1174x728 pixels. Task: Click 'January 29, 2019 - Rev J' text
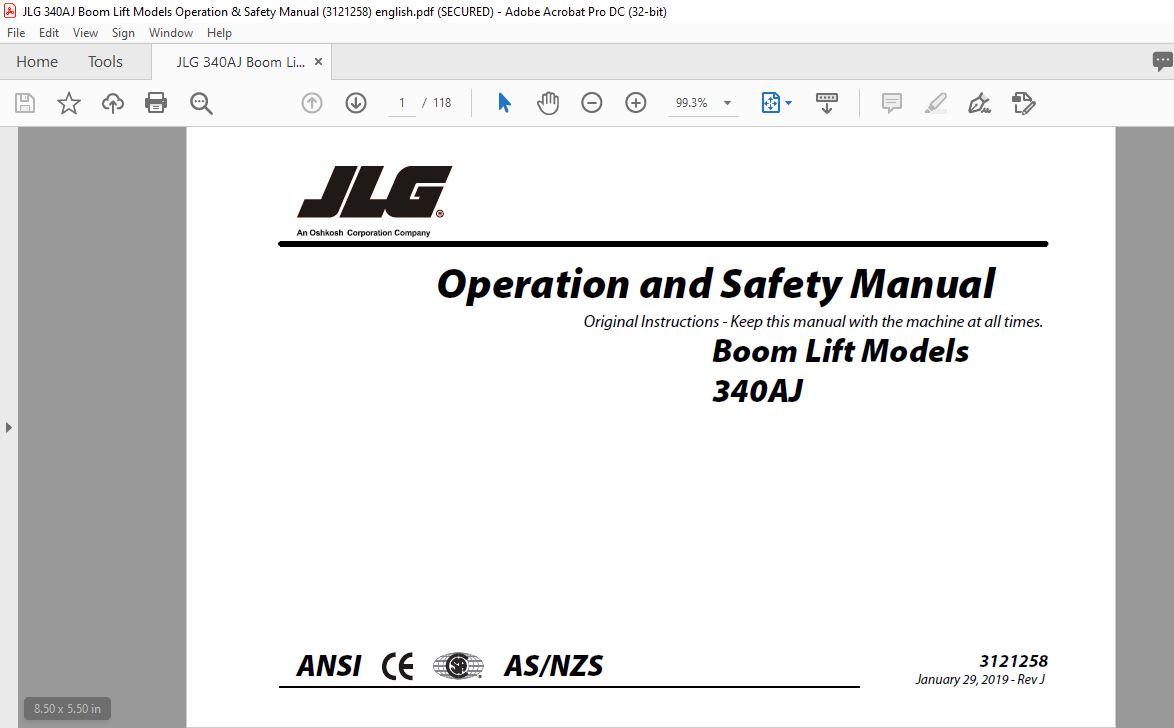(x=980, y=679)
